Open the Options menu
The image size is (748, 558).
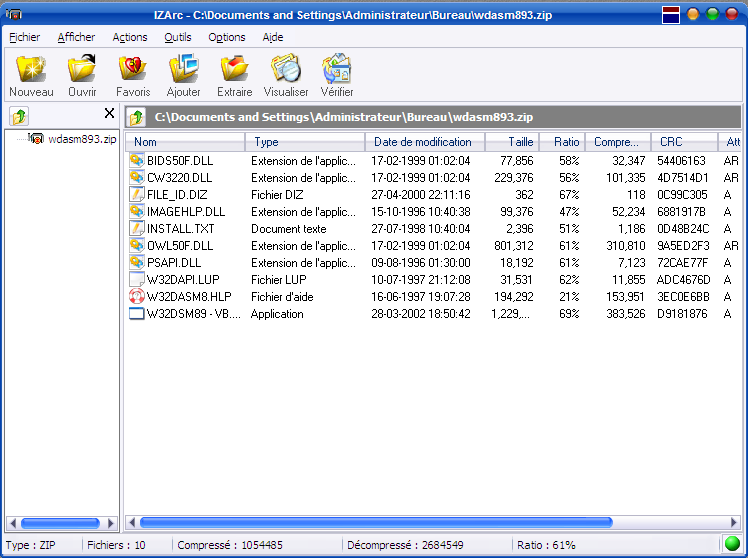tap(227, 37)
